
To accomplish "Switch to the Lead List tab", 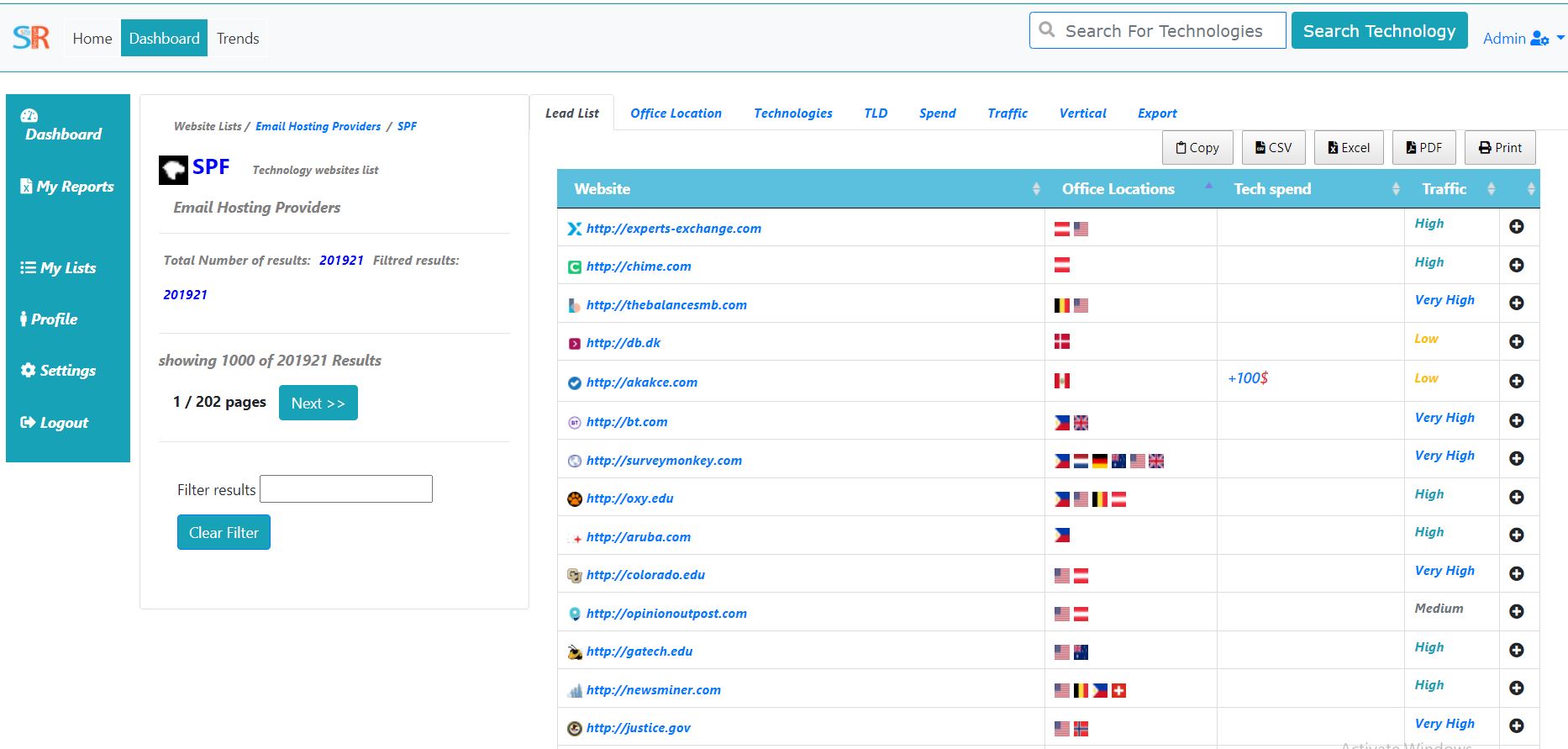I will point(572,113).
